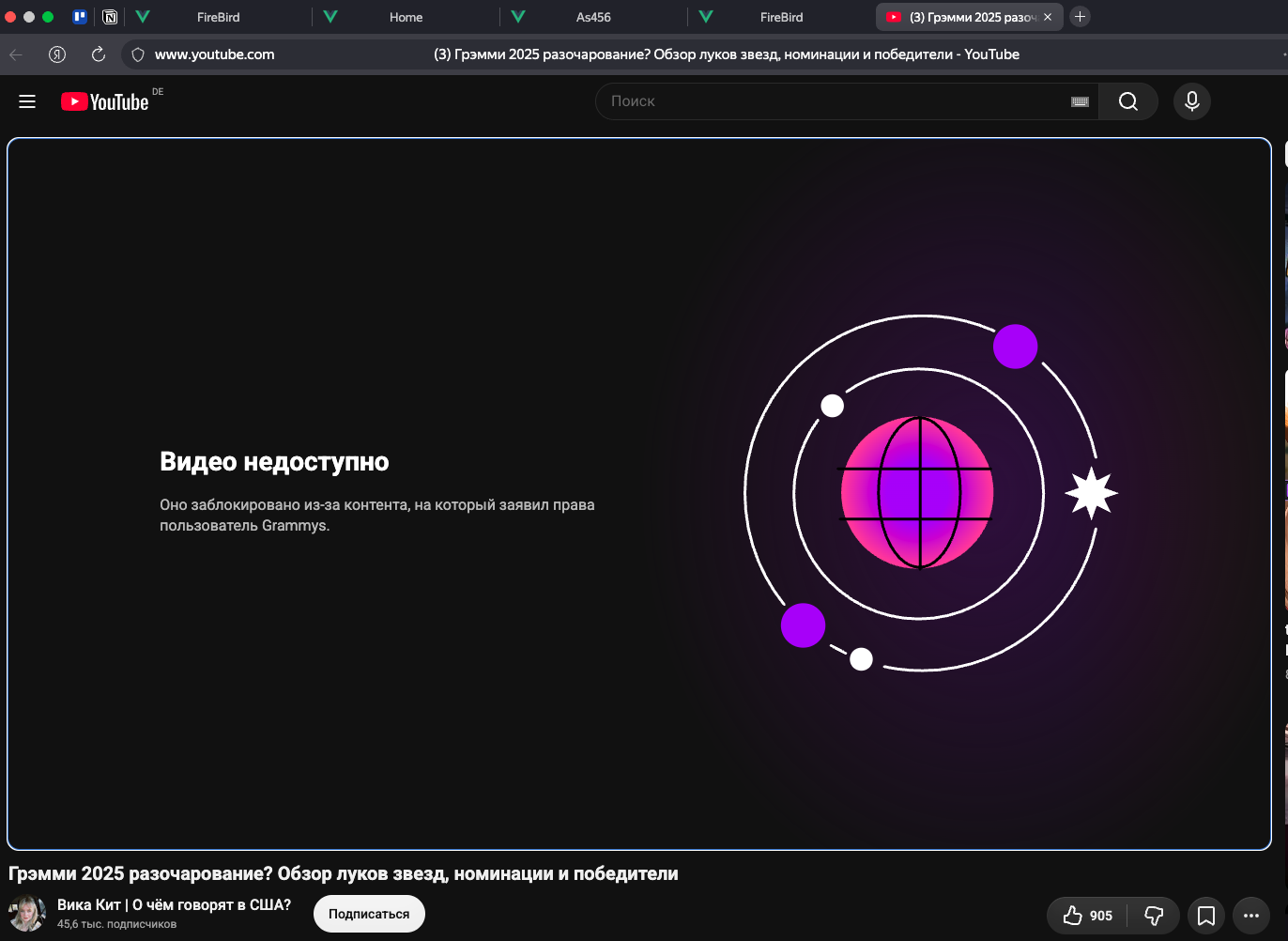Open a new browser tab with plus

tap(1081, 16)
